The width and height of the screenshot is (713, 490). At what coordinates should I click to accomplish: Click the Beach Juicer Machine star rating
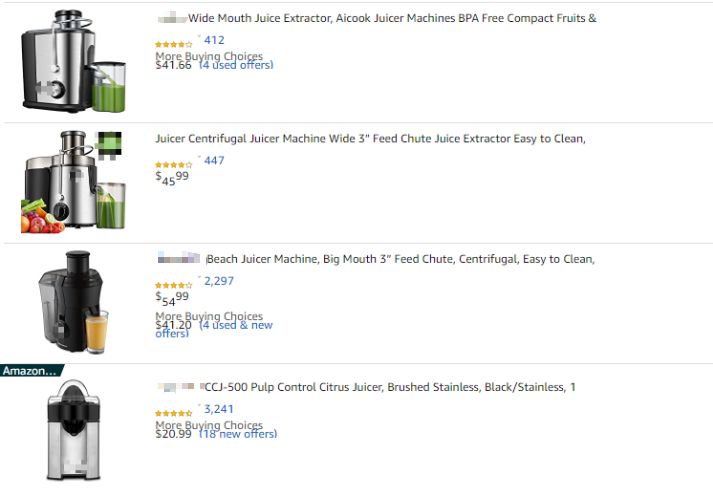pyautogui.click(x=173, y=285)
